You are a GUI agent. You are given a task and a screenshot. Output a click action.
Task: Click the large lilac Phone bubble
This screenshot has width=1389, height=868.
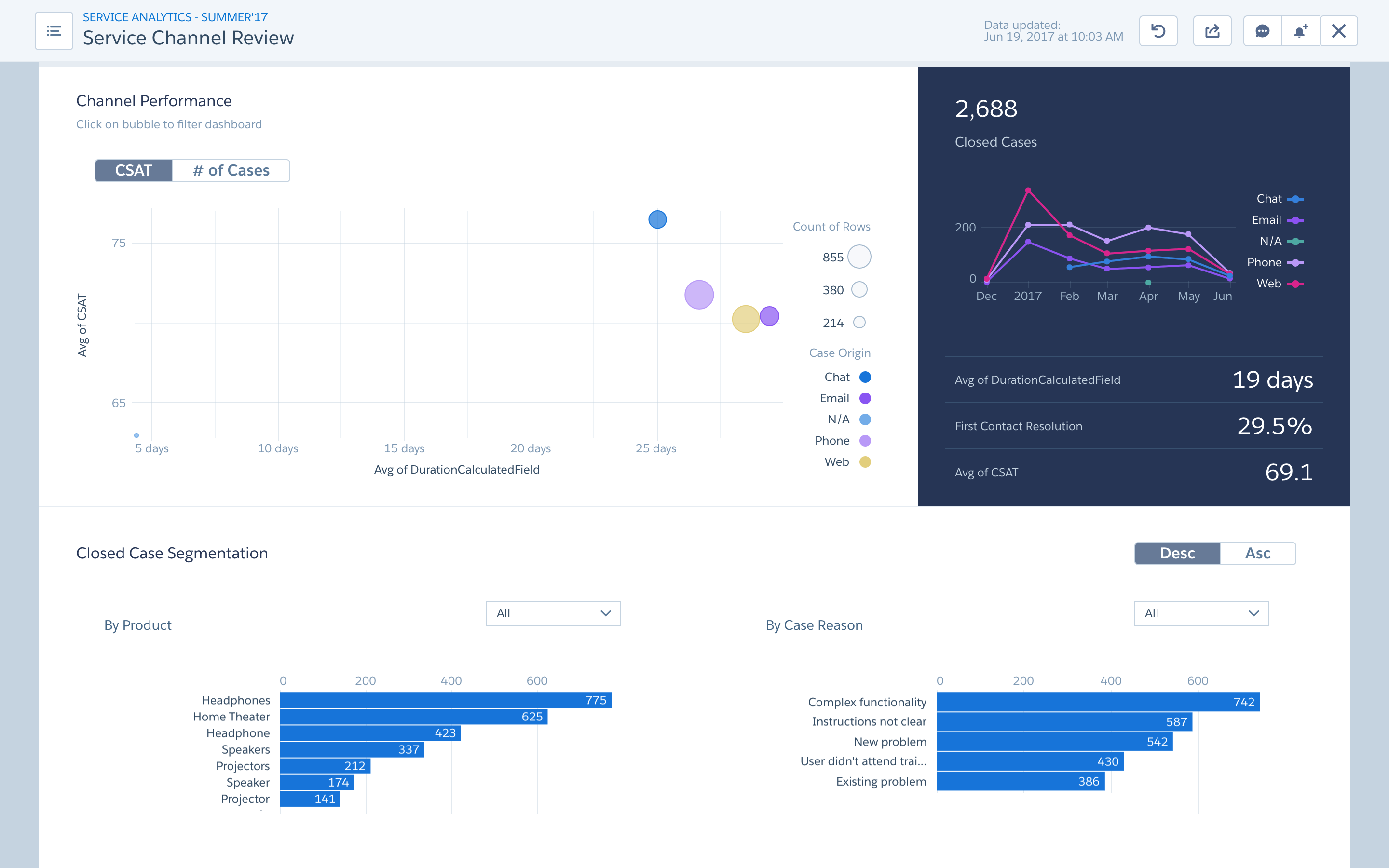point(698,295)
